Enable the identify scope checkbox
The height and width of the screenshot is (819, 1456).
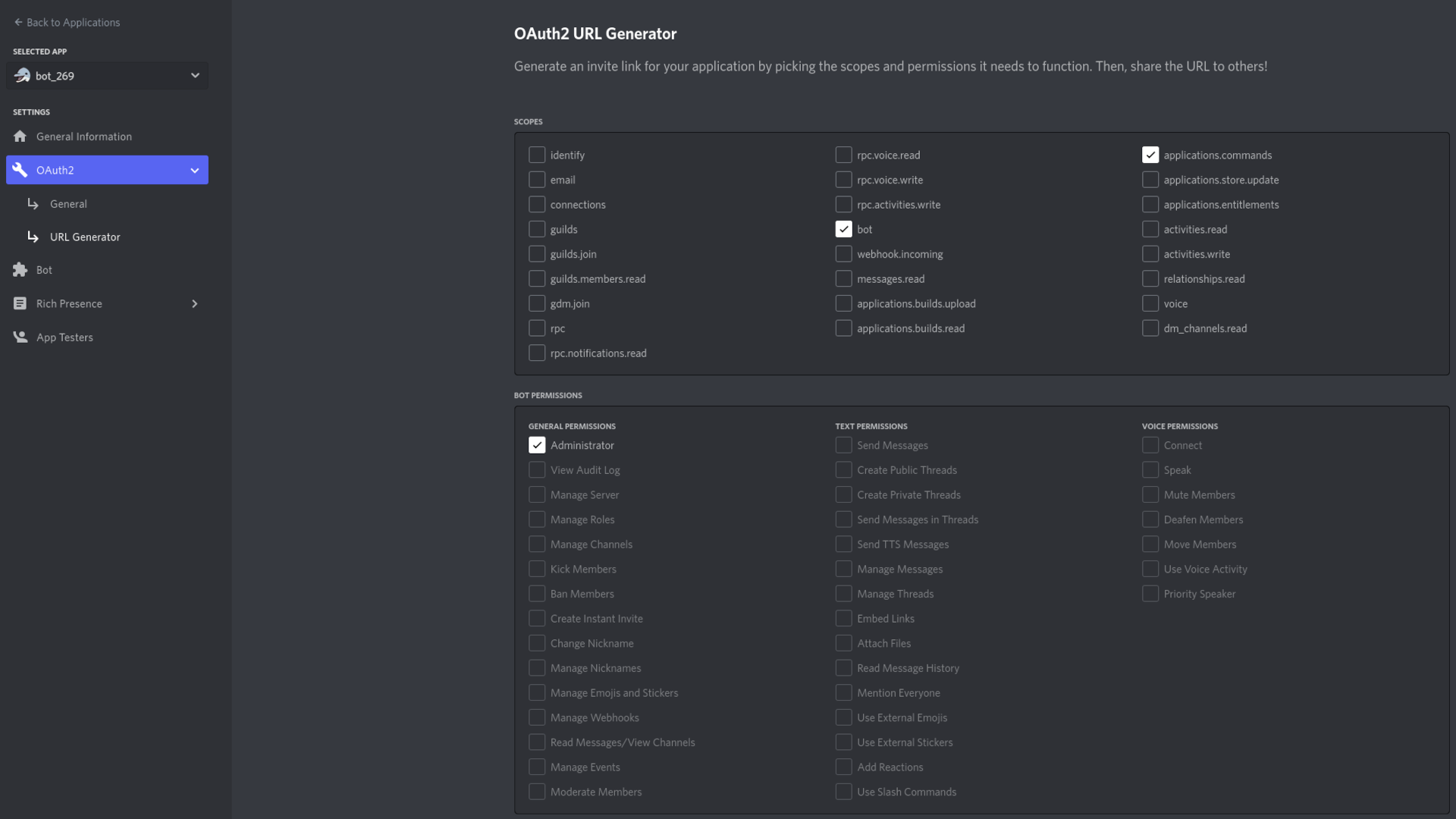pyautogui.click(x=537, y=155)
